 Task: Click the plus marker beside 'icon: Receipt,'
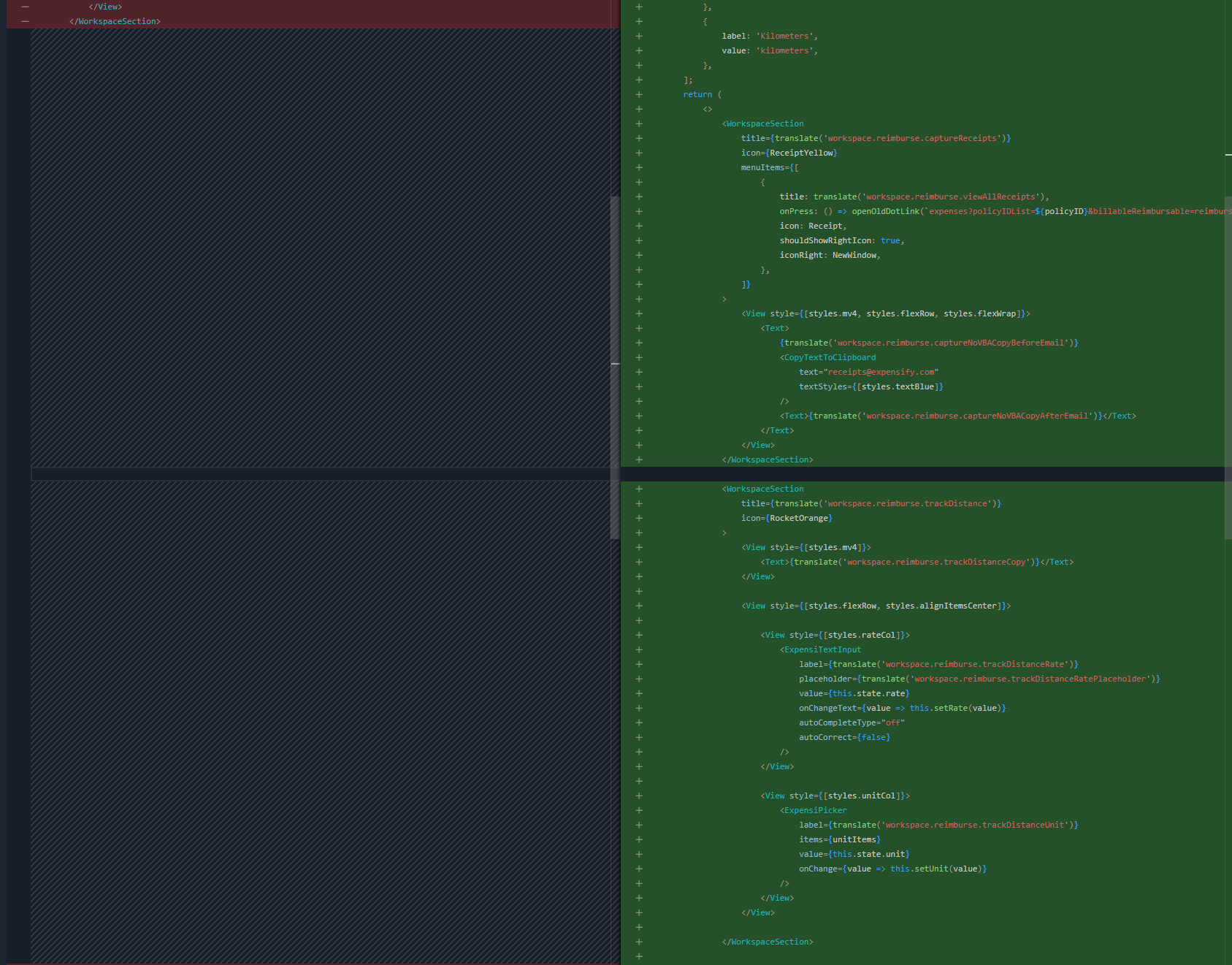[639, 226]
